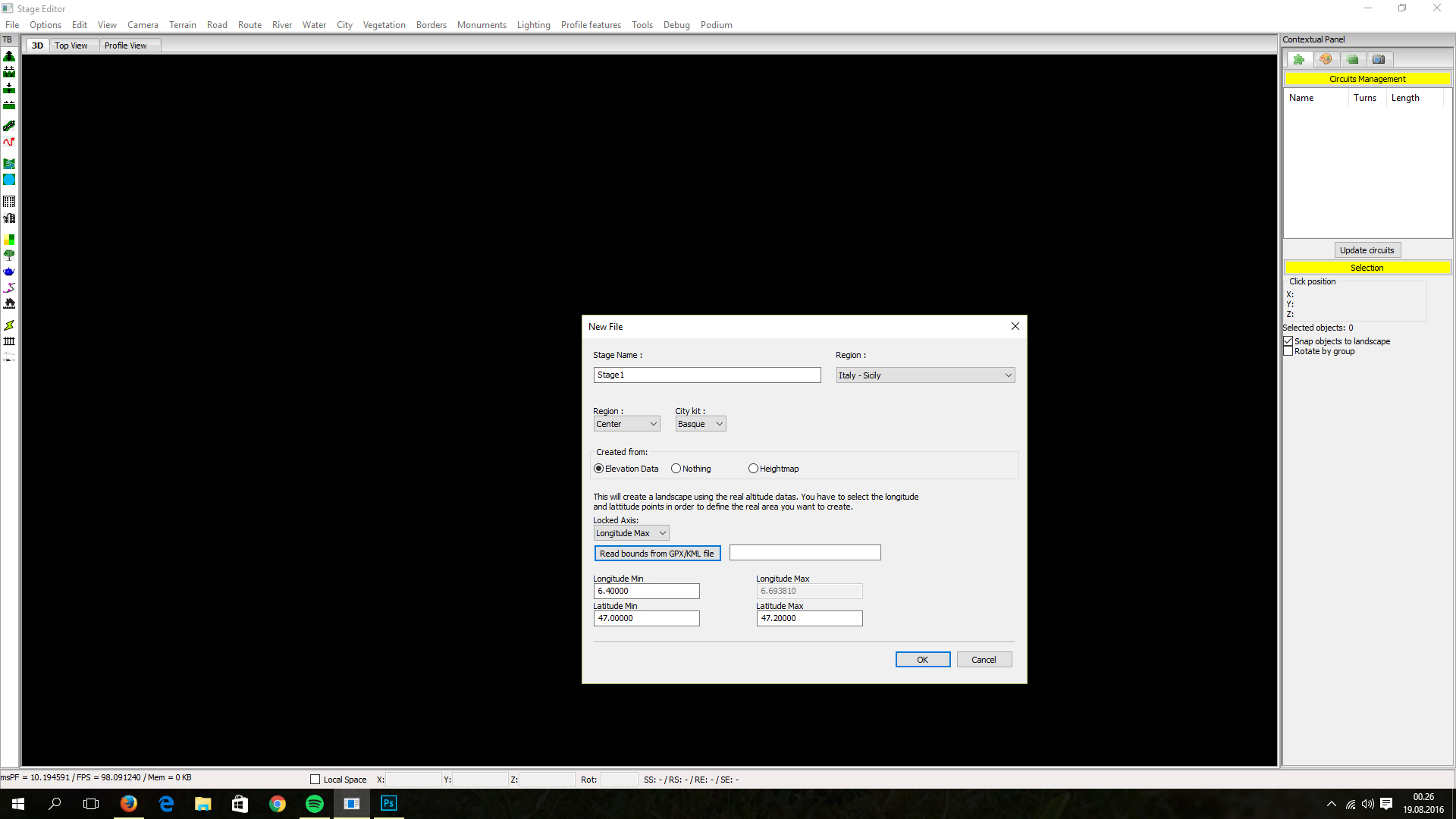
Task: Select the blue circle water tool icon
Action: (9, 180)
